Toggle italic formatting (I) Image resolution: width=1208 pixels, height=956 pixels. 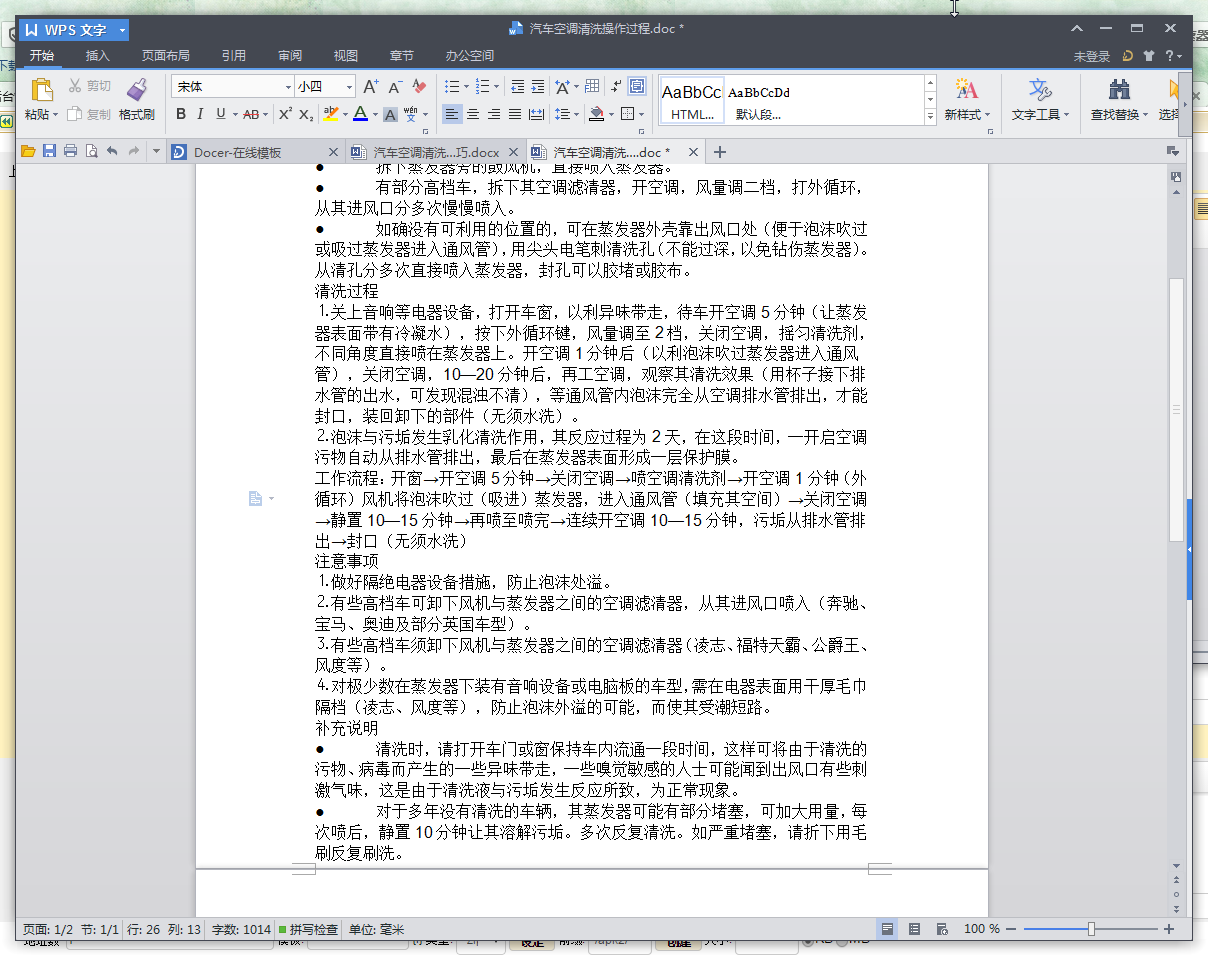coord(200,114)
